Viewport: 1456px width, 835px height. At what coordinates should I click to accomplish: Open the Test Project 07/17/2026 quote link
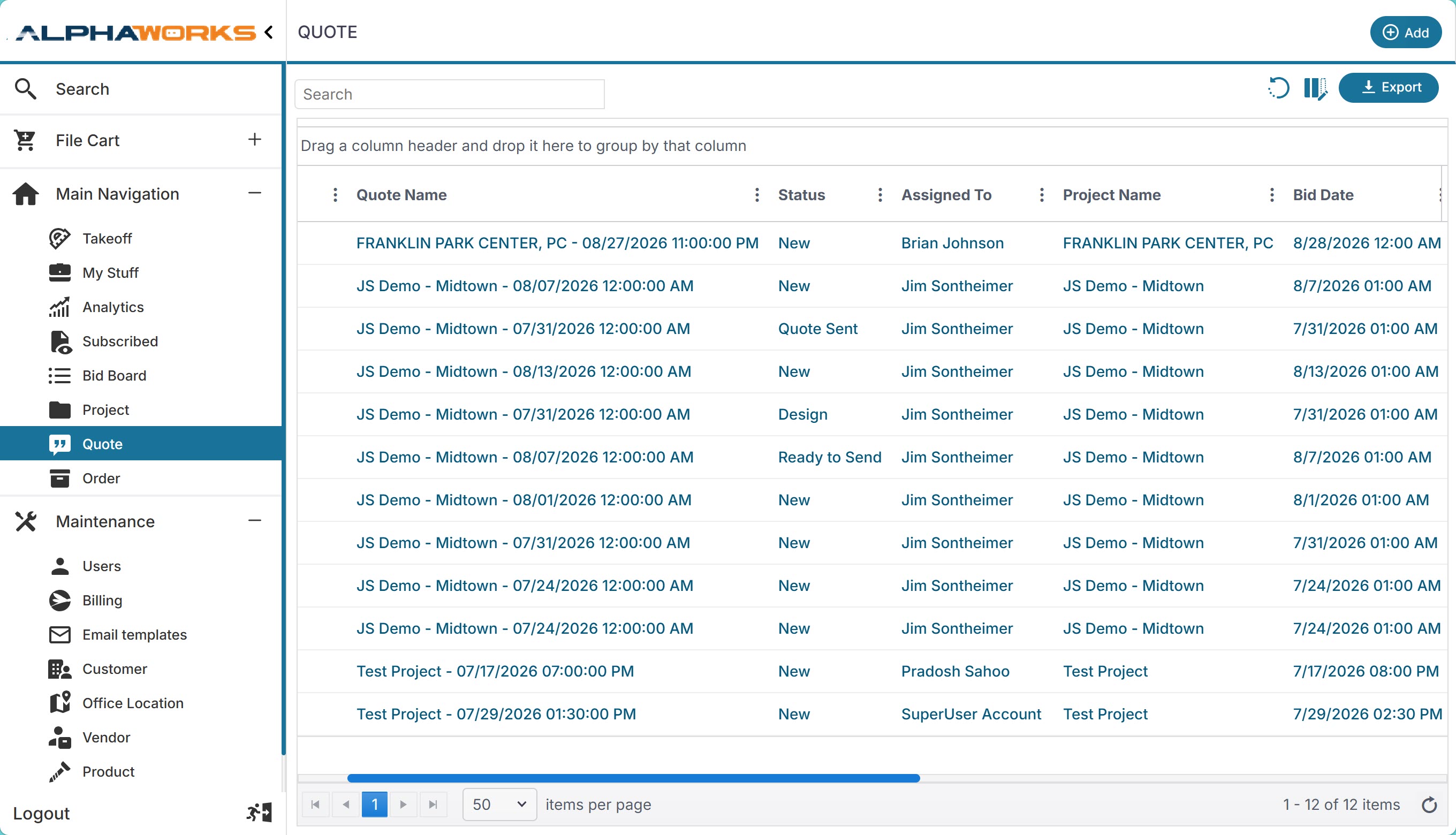tap(496, 672)
